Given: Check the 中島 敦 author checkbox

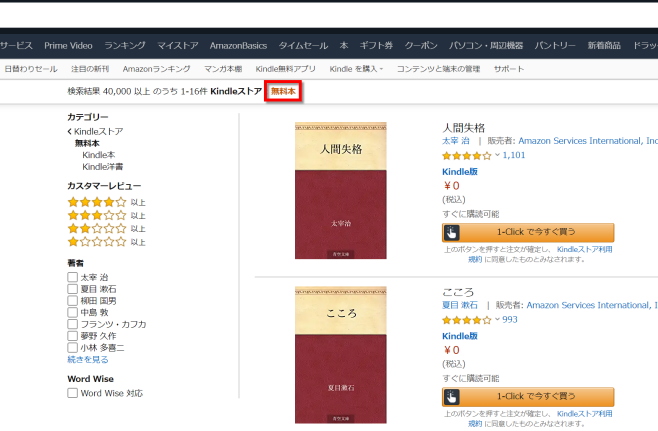Looking at the screenshot, I should [x=73, y=312].
